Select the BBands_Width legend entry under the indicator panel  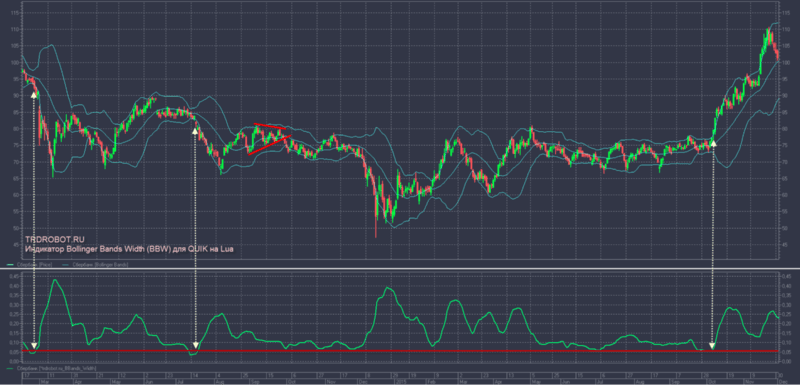51,368
